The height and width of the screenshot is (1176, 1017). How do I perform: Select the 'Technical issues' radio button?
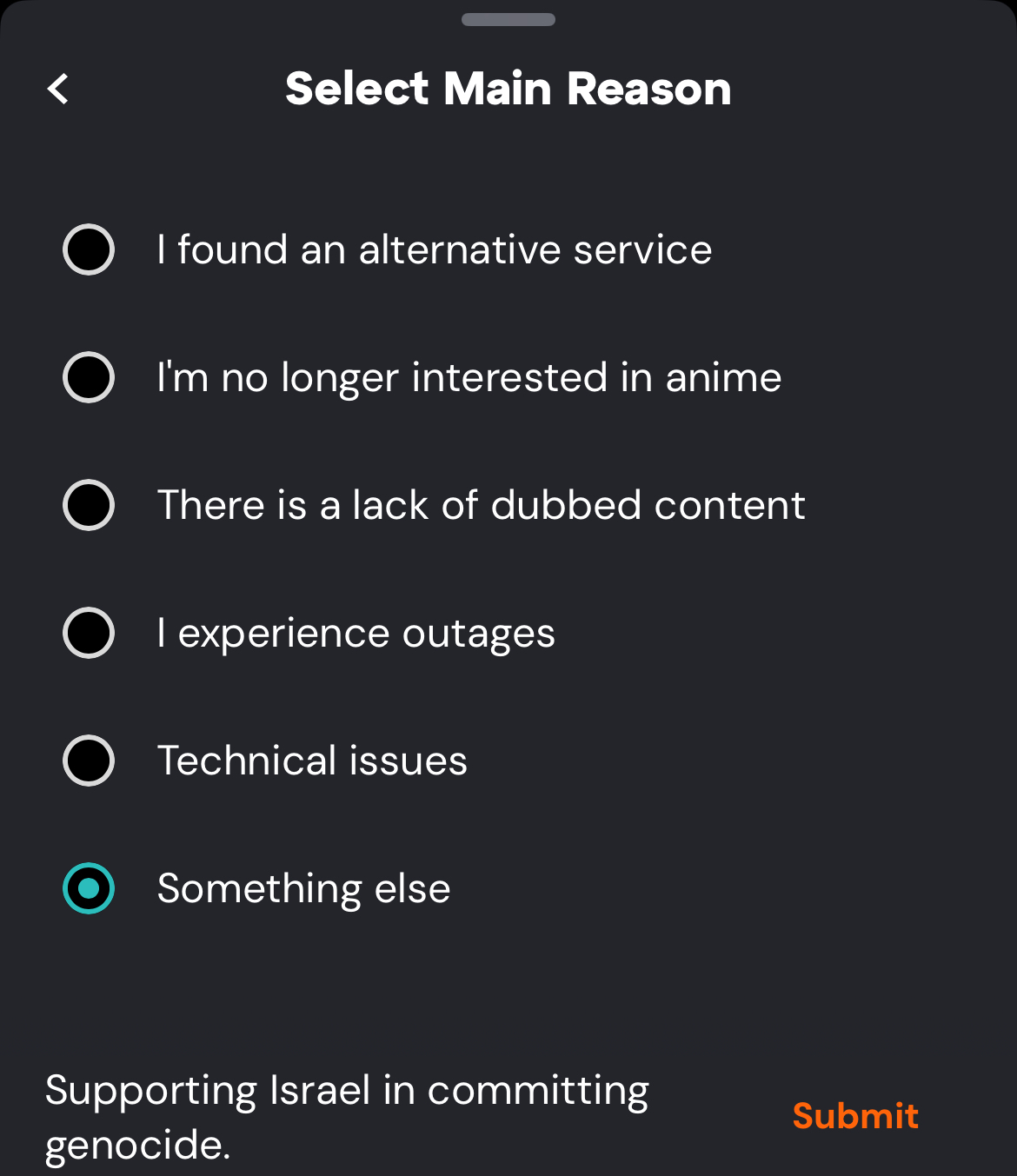click(89, 761)
